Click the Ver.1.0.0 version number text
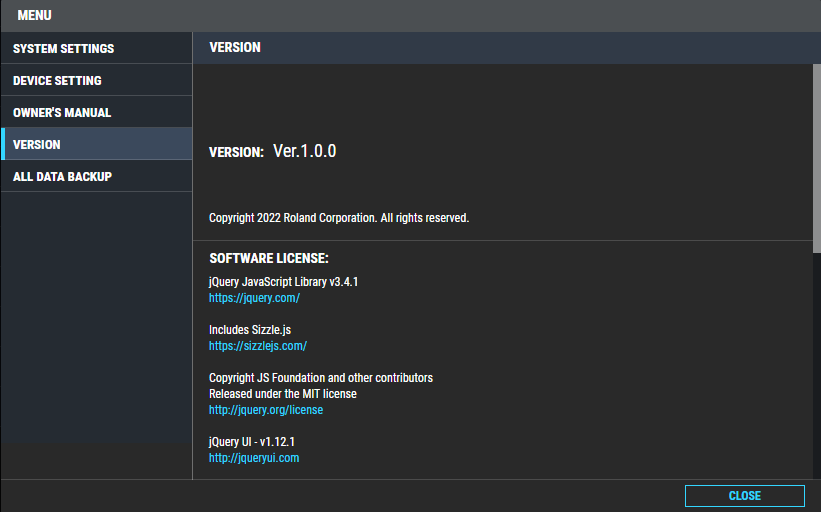 (x=305, y=151)
